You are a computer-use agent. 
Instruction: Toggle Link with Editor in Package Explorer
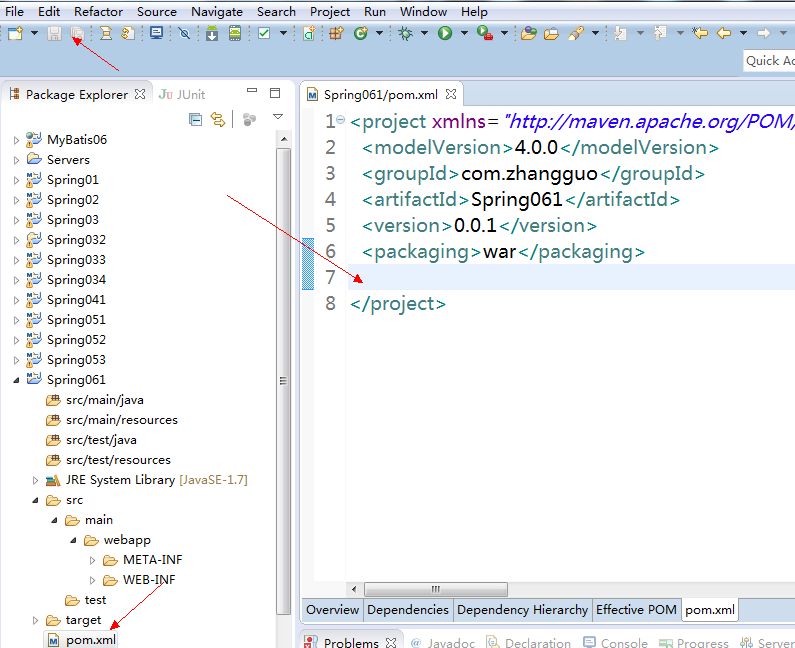click(x=218, y=120)
